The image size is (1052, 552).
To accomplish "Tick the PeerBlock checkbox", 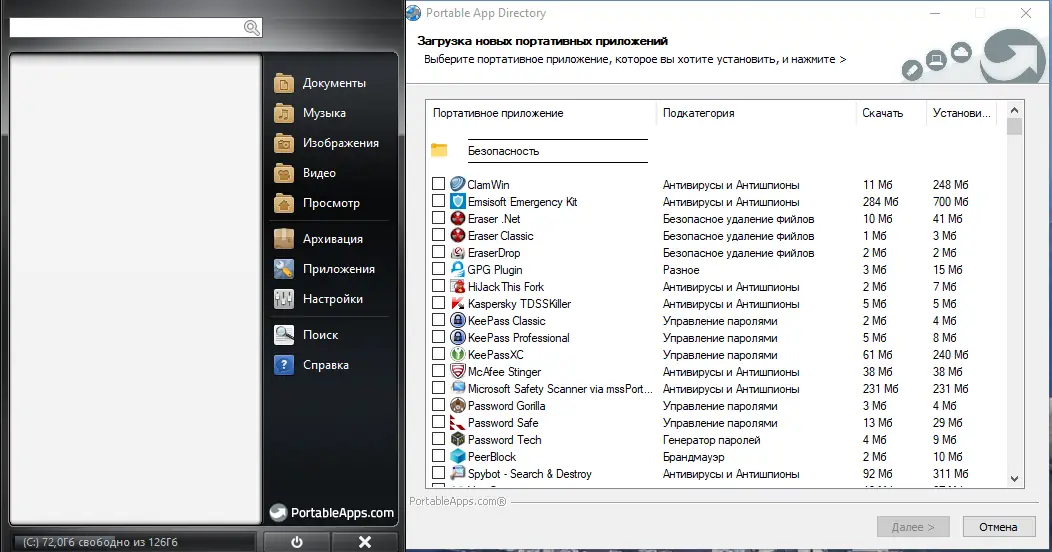I will 438,456.
